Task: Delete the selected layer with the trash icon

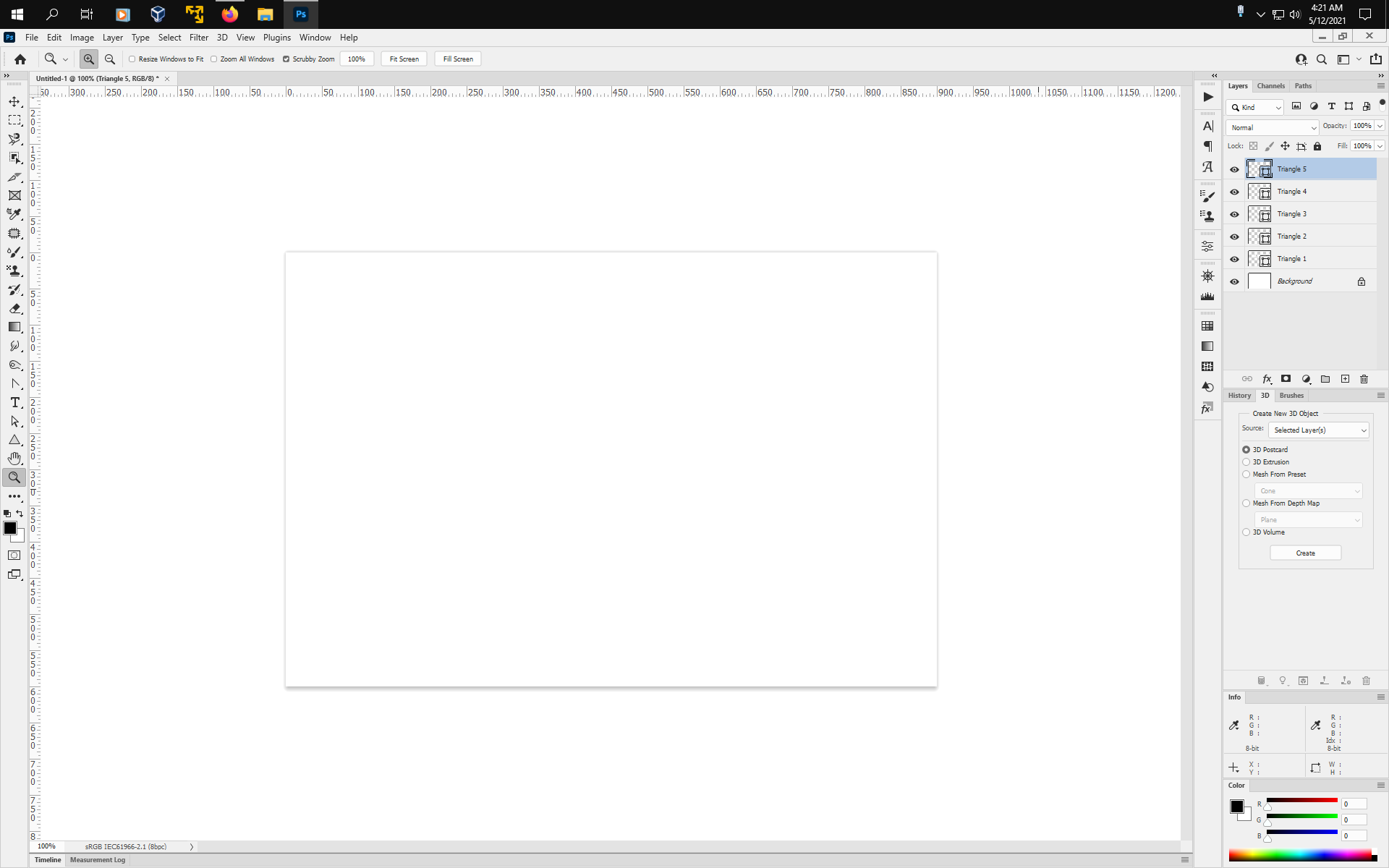Action: 1364,378
